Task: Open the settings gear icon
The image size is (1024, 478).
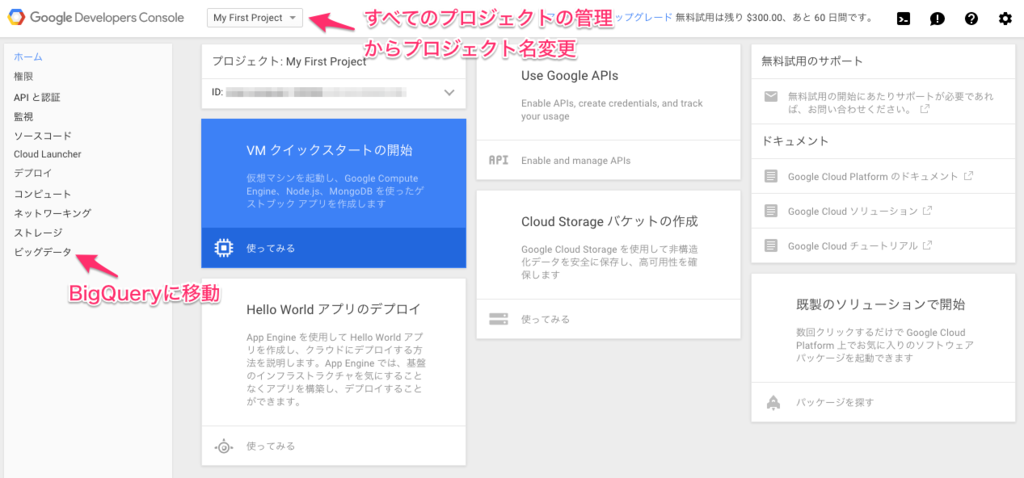Action: tap(1005, 18)
